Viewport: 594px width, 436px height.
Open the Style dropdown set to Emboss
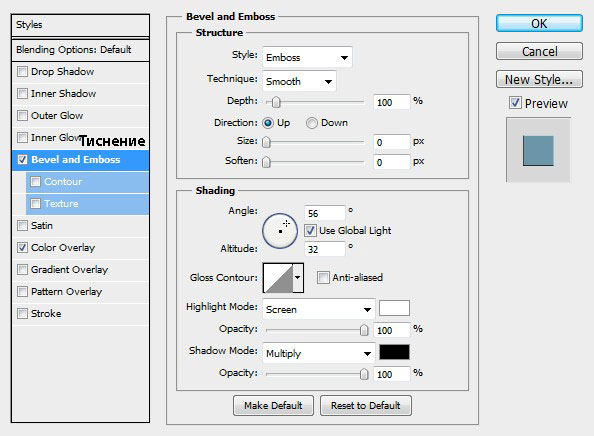[307, 57]
